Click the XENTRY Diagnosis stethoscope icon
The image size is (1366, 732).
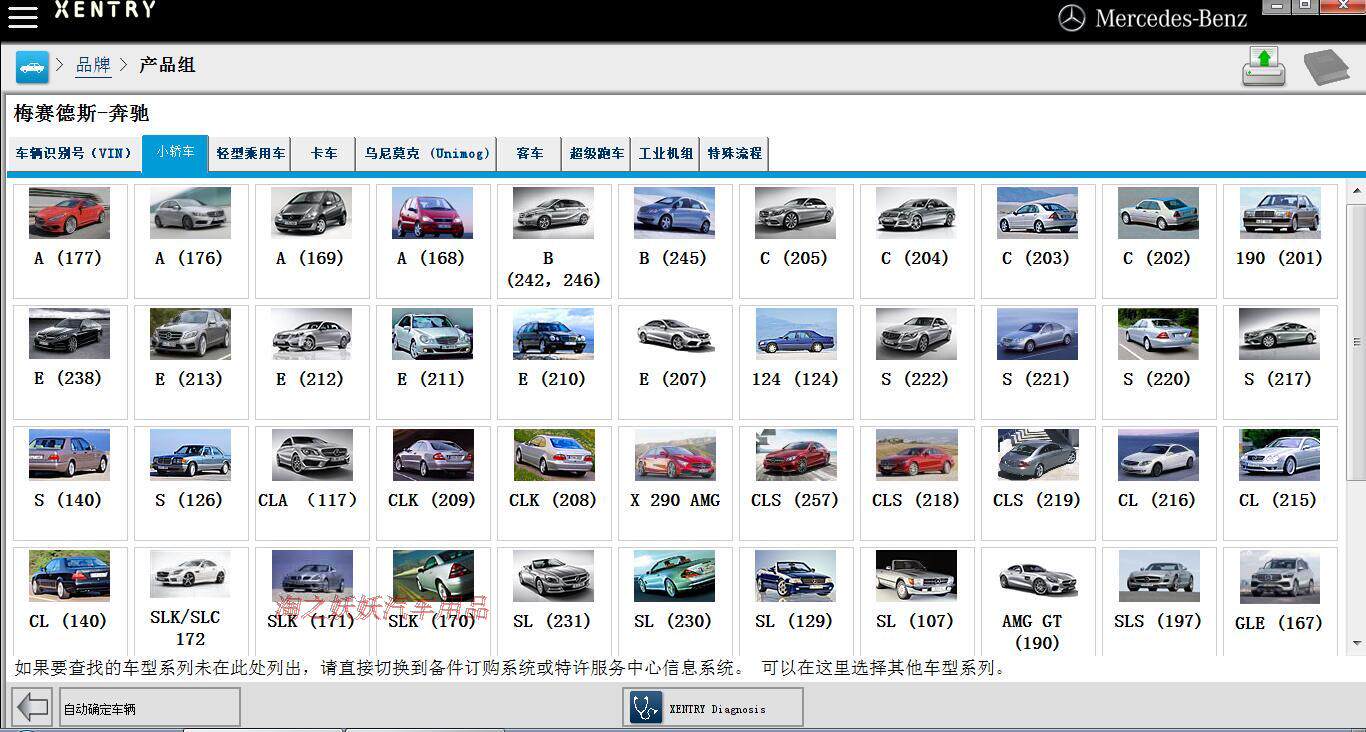646,708
